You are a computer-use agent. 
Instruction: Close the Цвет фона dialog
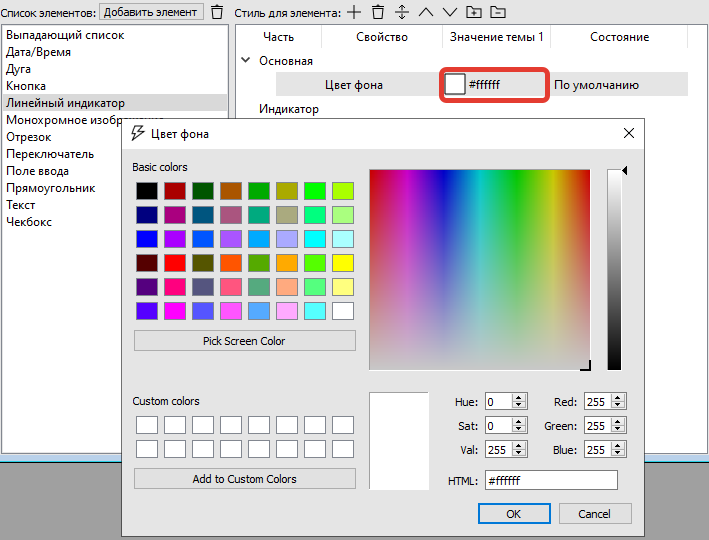[x=628, y=133]
